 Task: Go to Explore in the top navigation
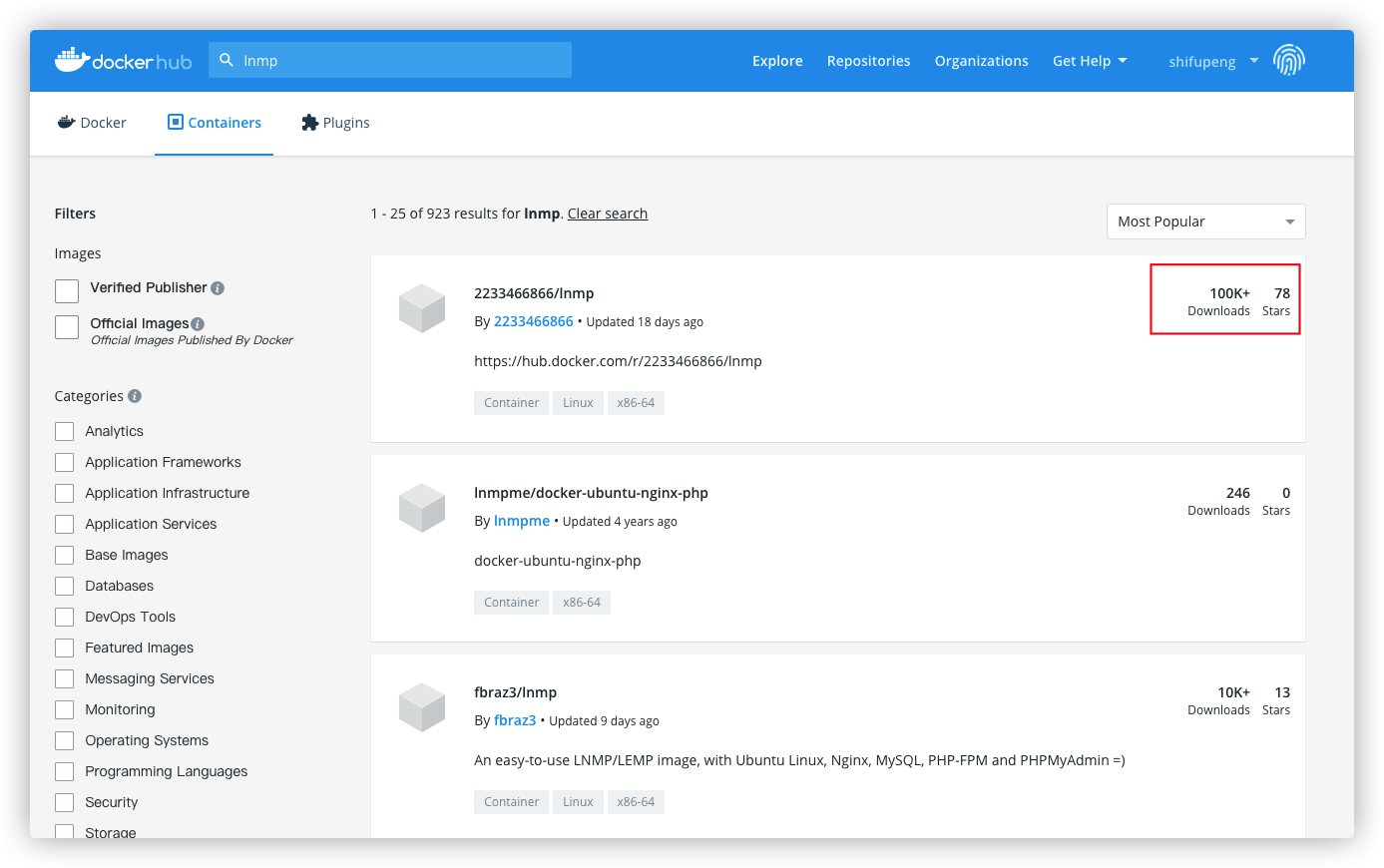point(777,61)
